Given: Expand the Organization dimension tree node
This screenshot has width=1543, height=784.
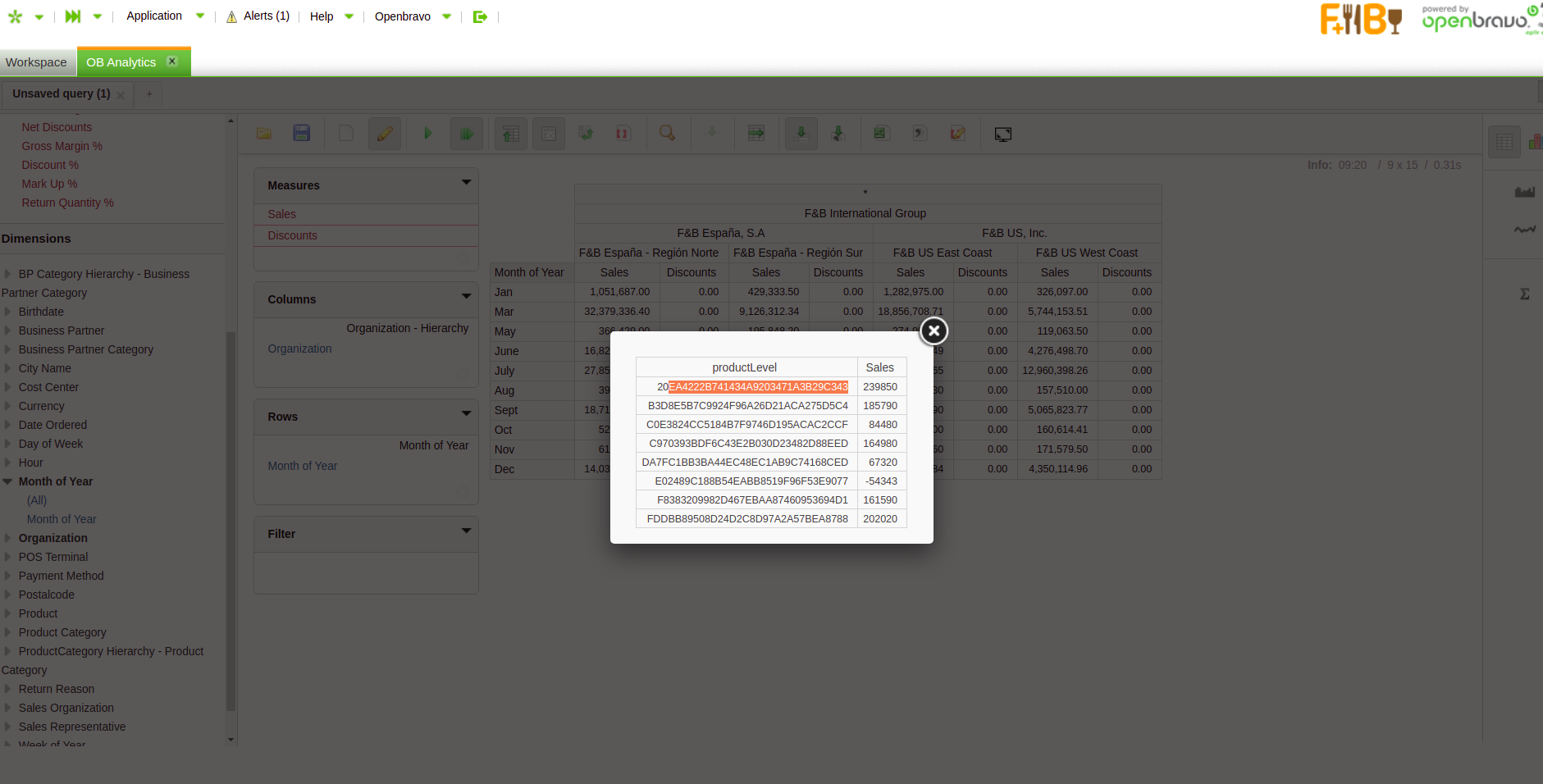Looking at the screenshot, I should (x=7, y=538).
